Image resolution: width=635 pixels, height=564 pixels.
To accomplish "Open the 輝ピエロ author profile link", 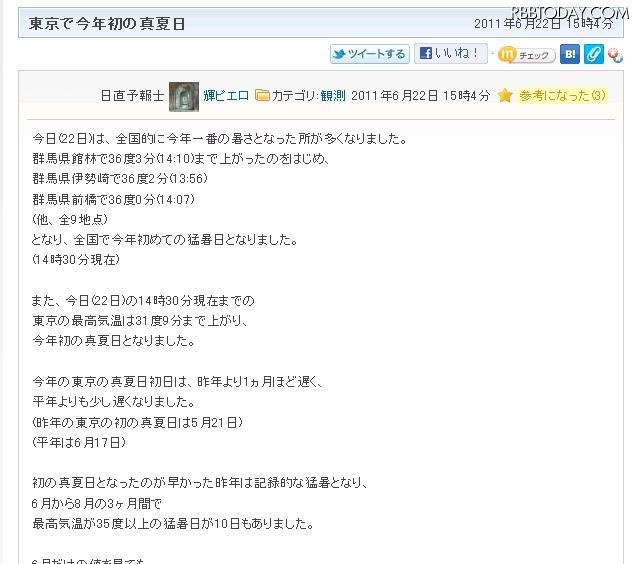I will [226, 96].
